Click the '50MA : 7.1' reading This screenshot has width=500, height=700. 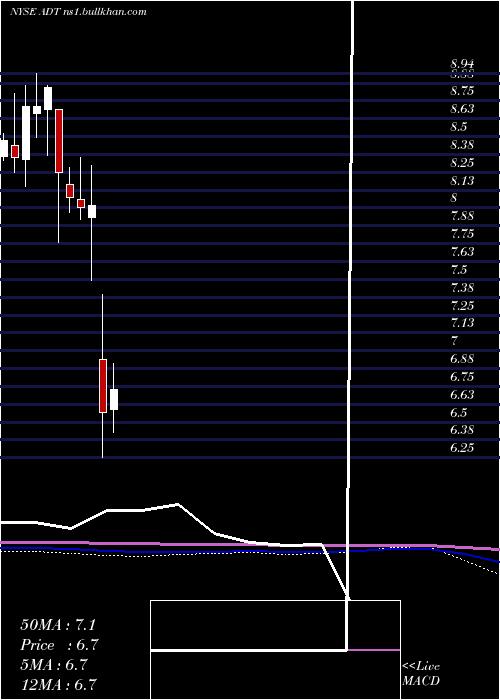(x=58, y=625)
